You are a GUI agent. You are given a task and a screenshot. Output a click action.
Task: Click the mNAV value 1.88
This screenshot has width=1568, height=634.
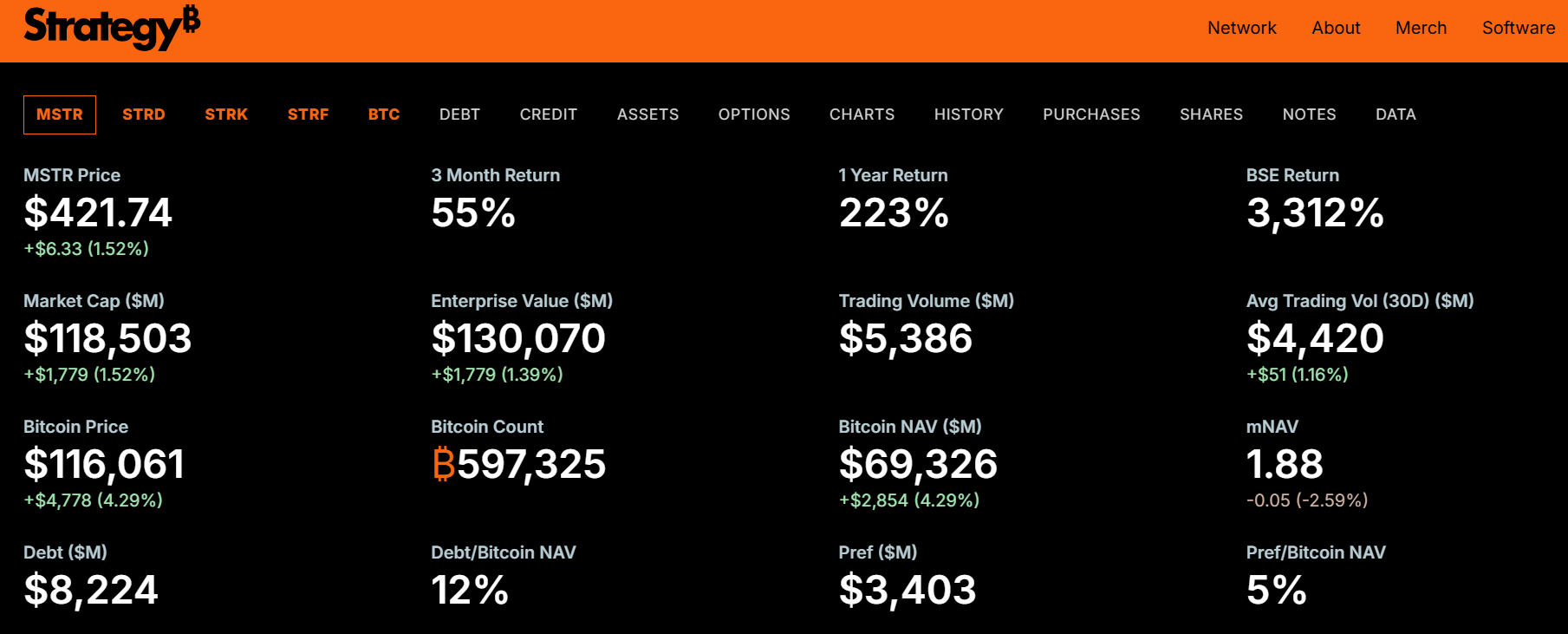(x=1285, y=464)
